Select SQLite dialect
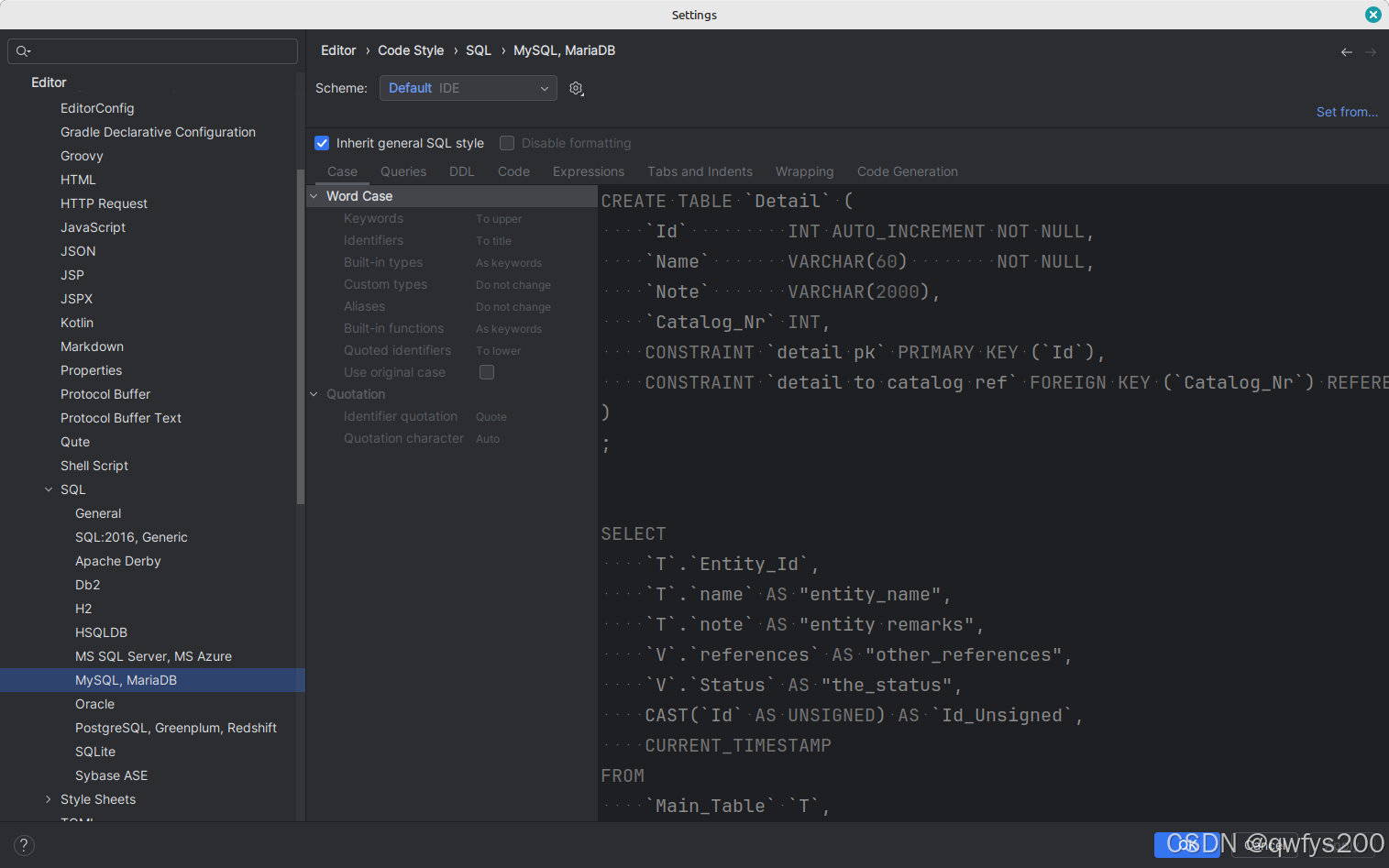The height and width of the screenshot is (868, 1389). [x=95, y=752]
